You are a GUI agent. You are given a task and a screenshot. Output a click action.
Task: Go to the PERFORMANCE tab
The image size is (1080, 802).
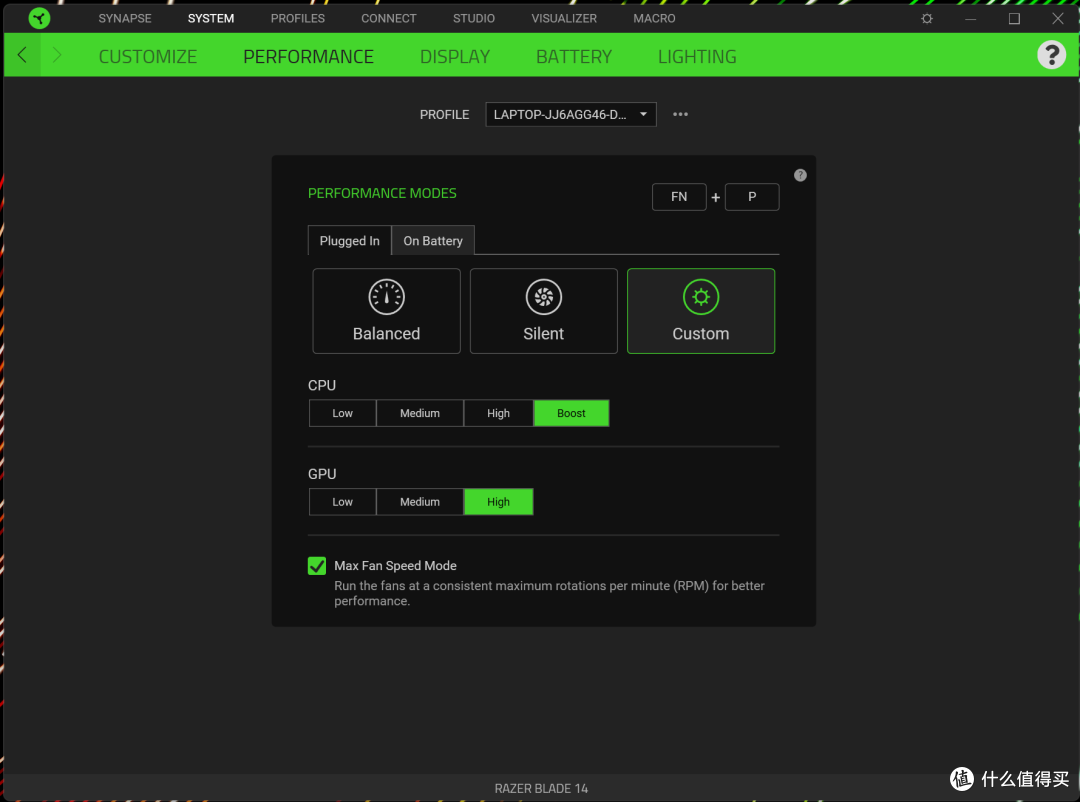(x=309, y=56)
